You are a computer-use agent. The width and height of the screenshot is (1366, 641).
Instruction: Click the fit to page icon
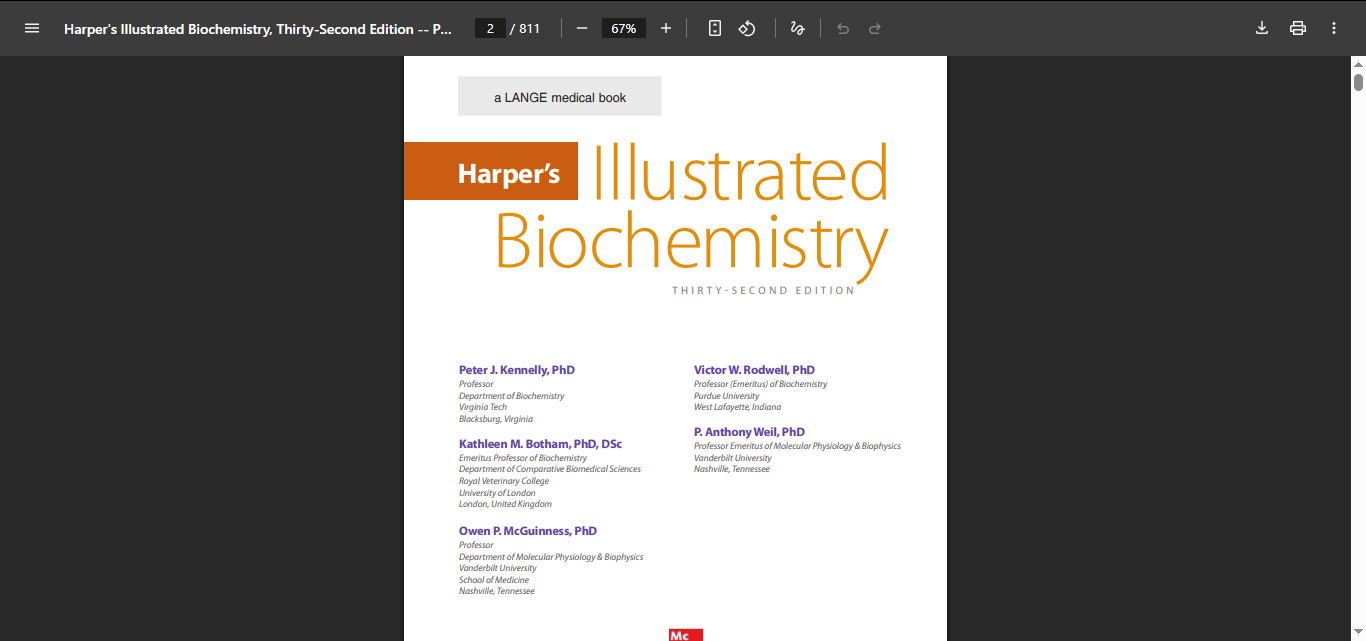714,28
